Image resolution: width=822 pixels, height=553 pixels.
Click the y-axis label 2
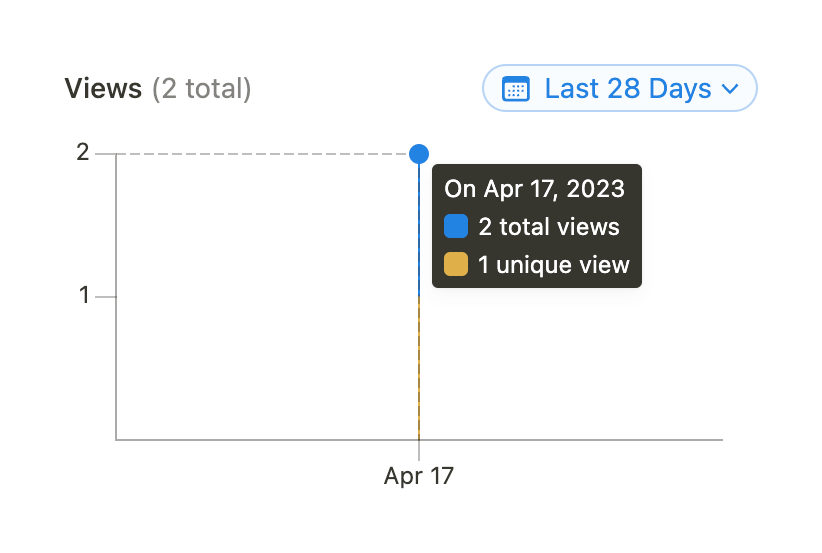(83, 153)
